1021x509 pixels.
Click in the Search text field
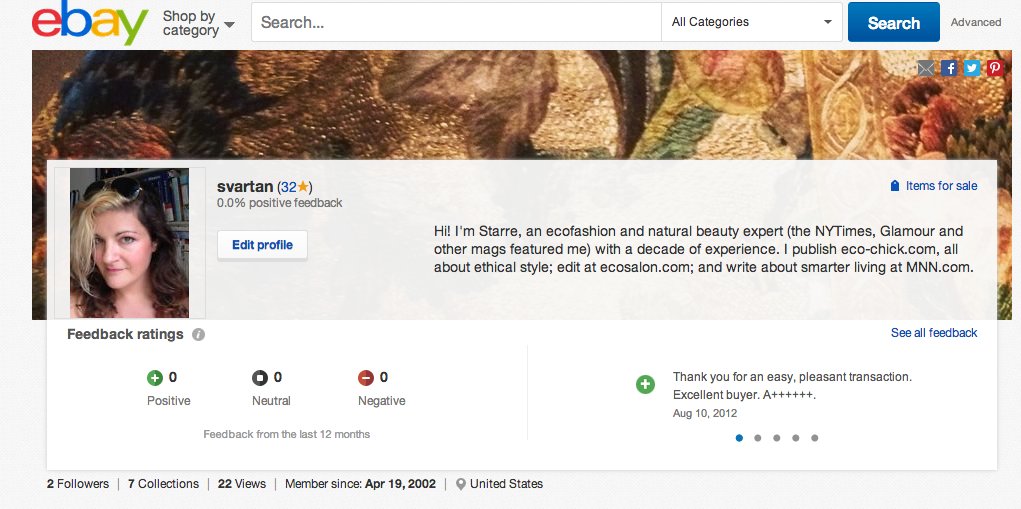[x=456, y=22]
